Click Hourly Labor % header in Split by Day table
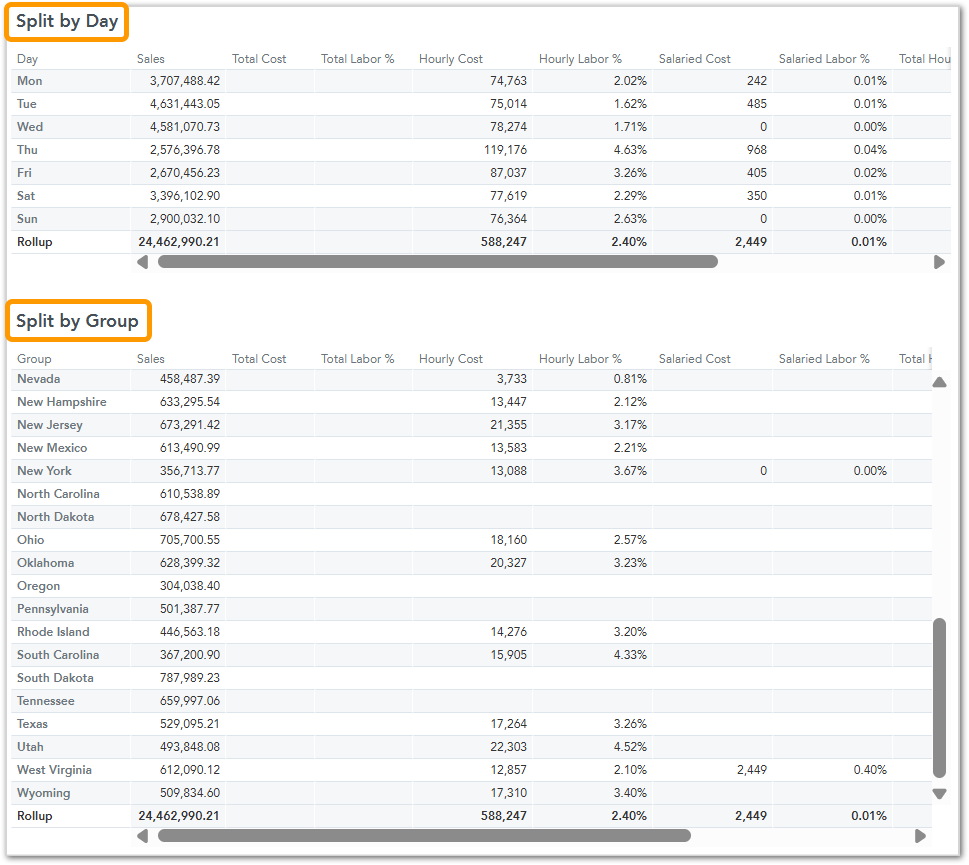 click(x=580, y=59)
